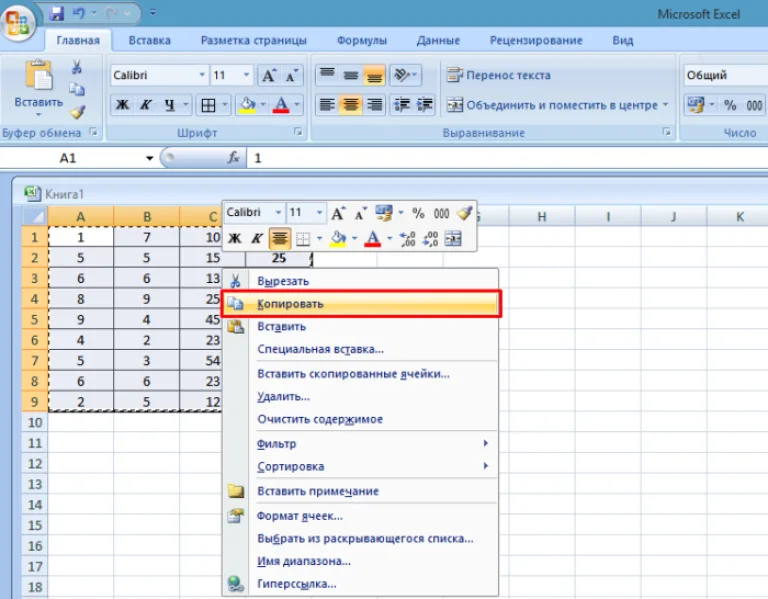This screenshot has width=768, height=599.
Task: Open the Name Box dropdown arrow
Action: tap(149, 158)
